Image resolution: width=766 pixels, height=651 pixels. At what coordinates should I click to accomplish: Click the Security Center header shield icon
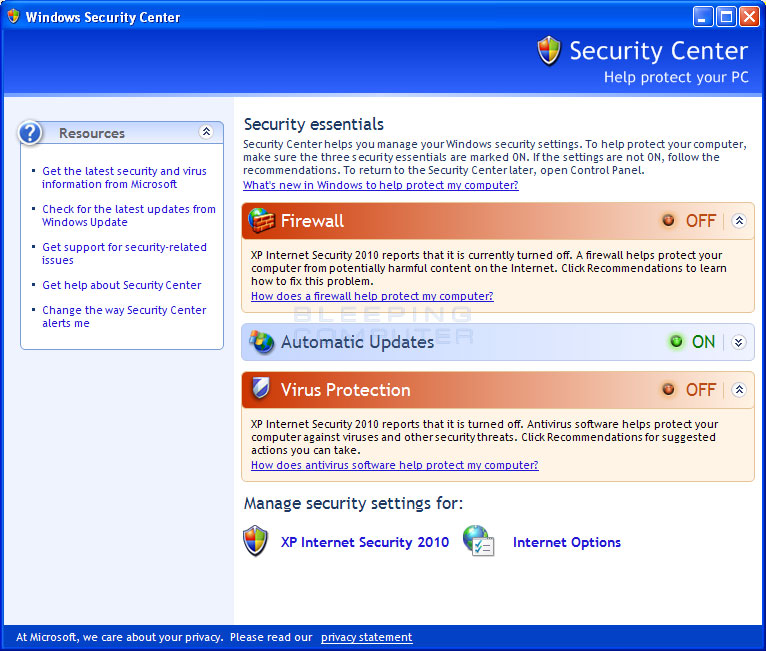[x=549, y=50]
